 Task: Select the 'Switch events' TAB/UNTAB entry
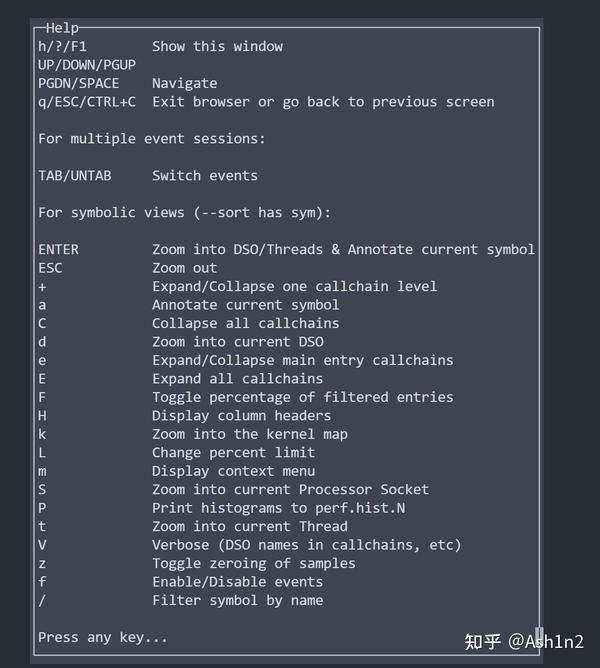[x=205, y=176]
